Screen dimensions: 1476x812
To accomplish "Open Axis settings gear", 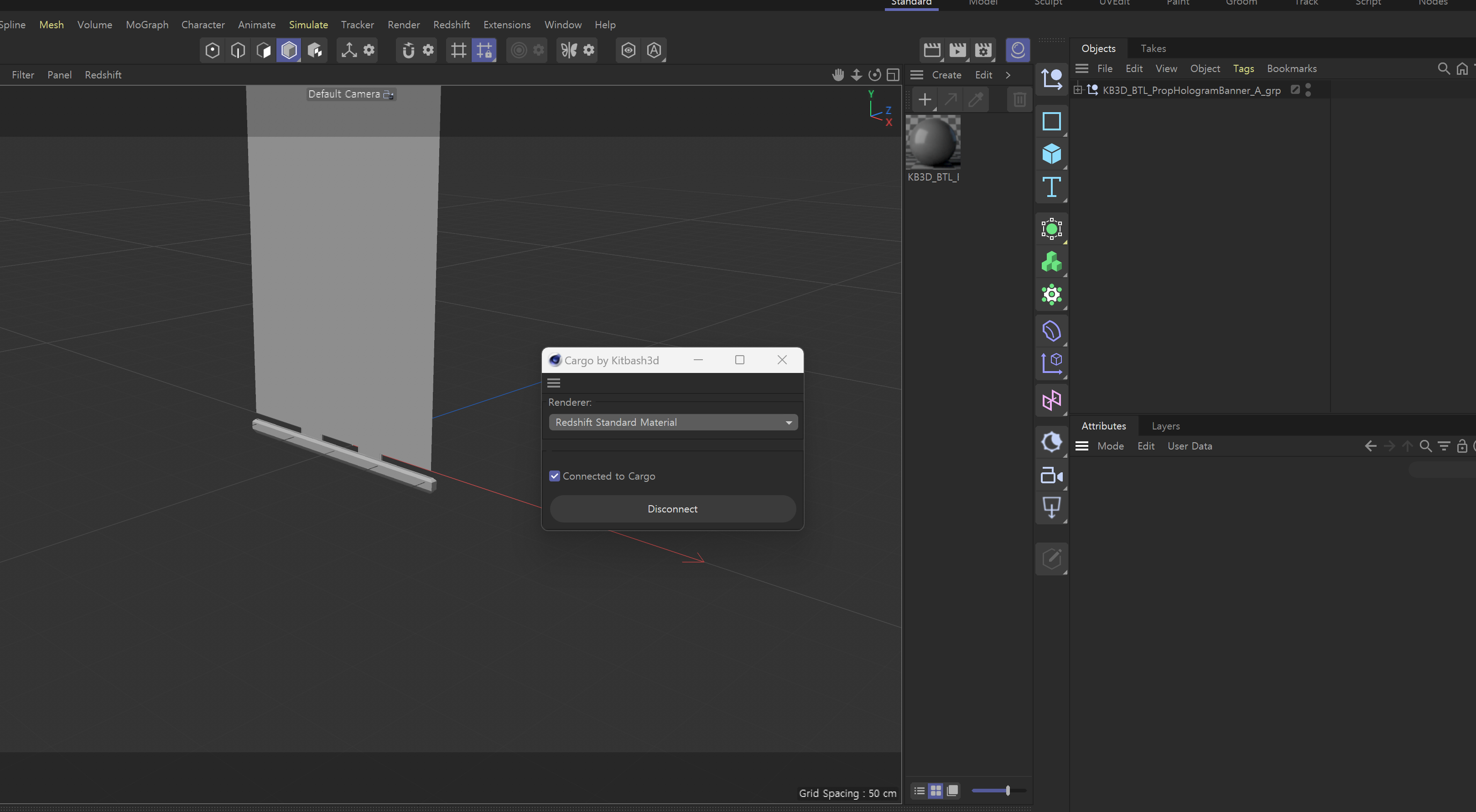I will pos(369,50).
